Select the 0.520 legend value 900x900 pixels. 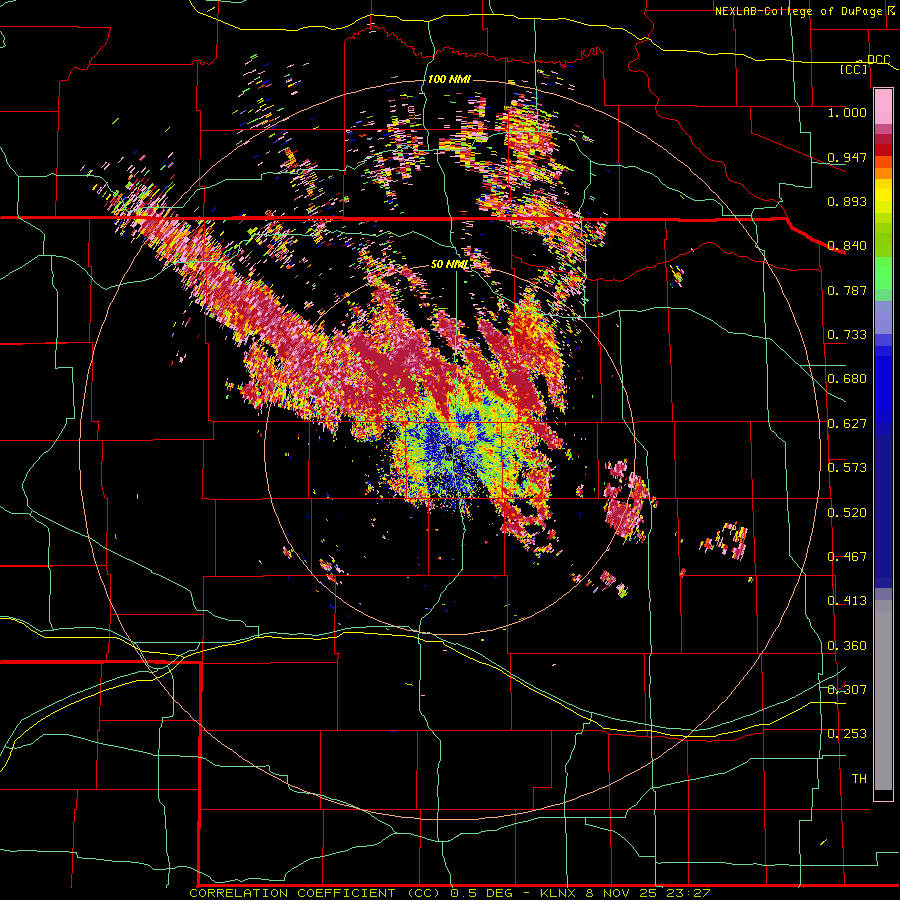pyautogui.click(x=847, y=513)
